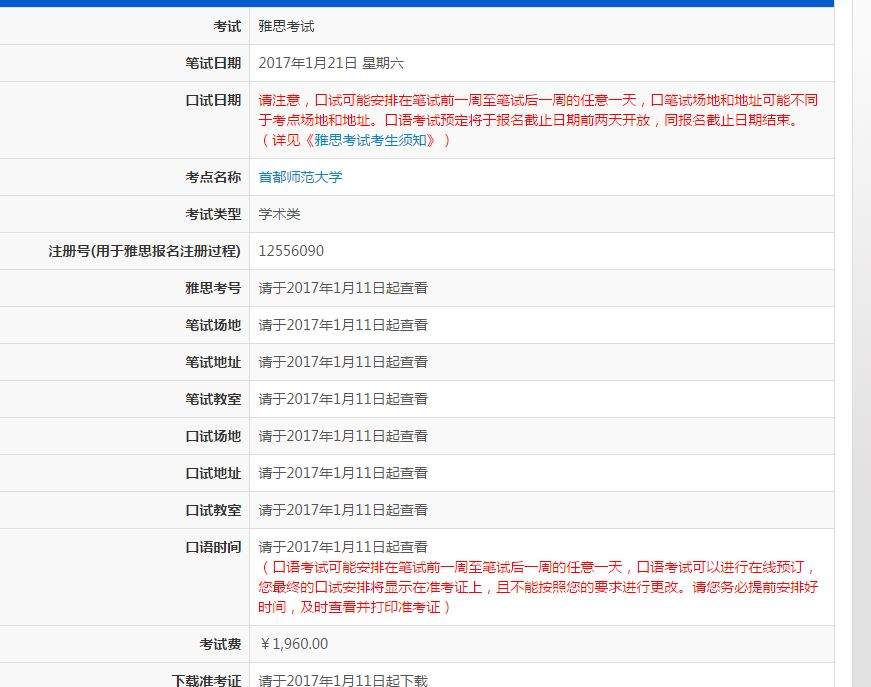Click the 笔试场地 row label
Image resolution: width=871 pixels, height=687 pixels.
213,325
